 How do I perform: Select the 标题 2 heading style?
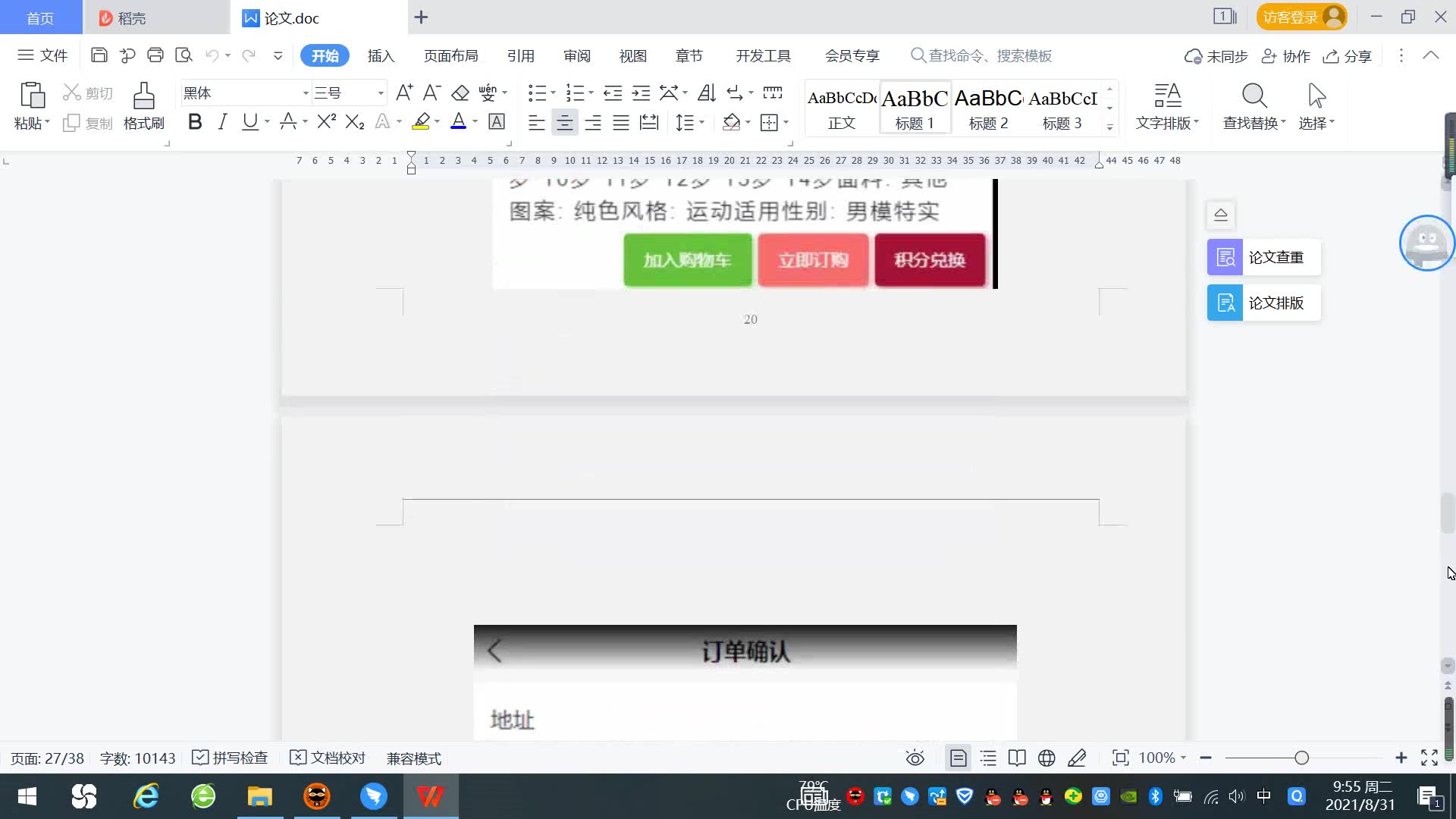point(988,108)
